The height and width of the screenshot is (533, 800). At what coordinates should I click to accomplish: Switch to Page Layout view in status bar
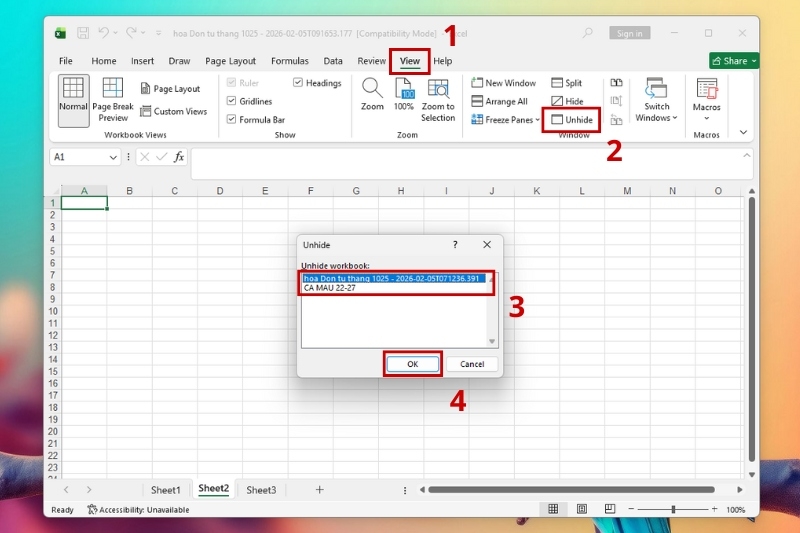click(x=582, y=509)
